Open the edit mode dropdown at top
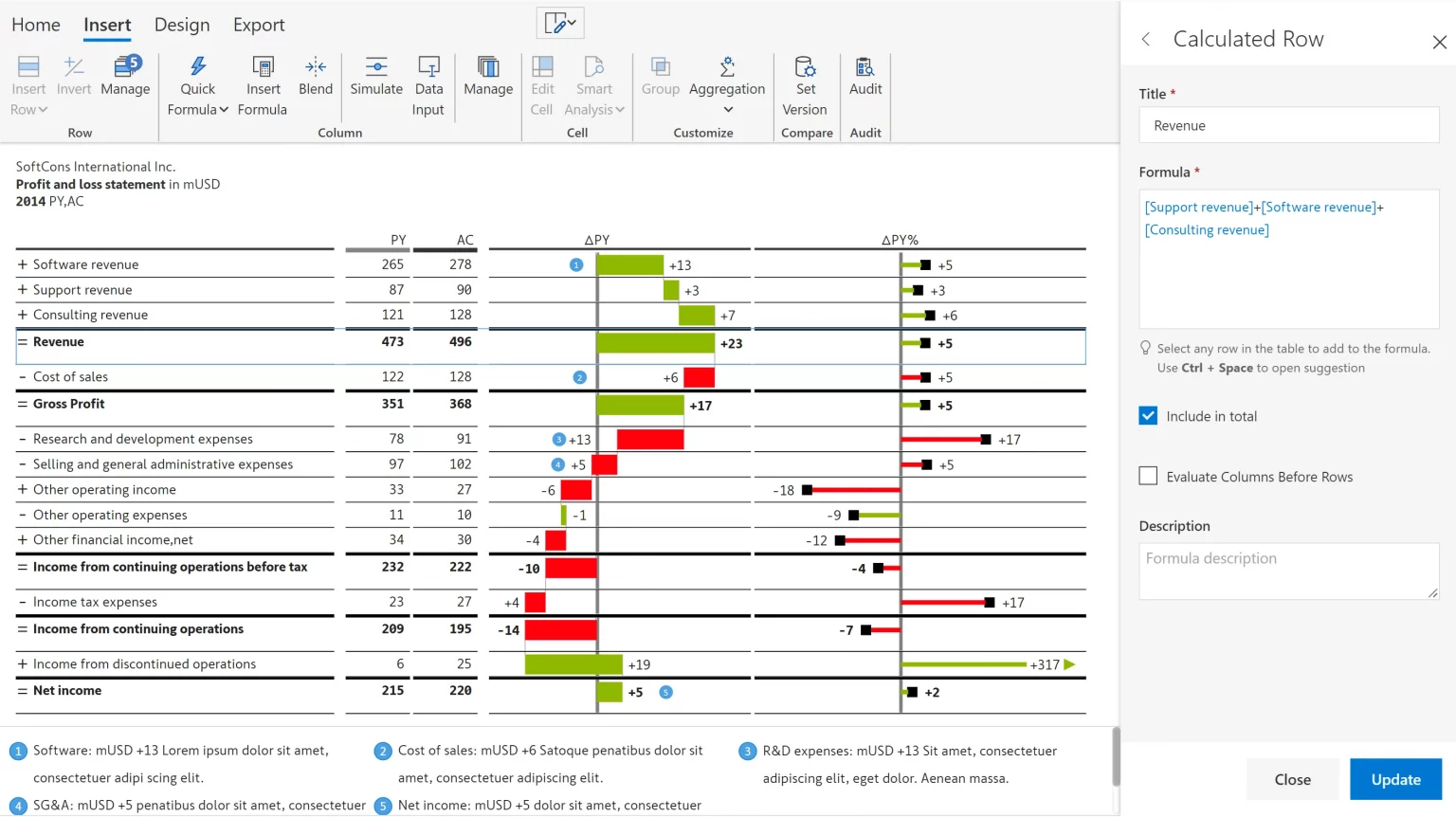The height and width of the screenshot is (817, 1456). tap(560, 23)
